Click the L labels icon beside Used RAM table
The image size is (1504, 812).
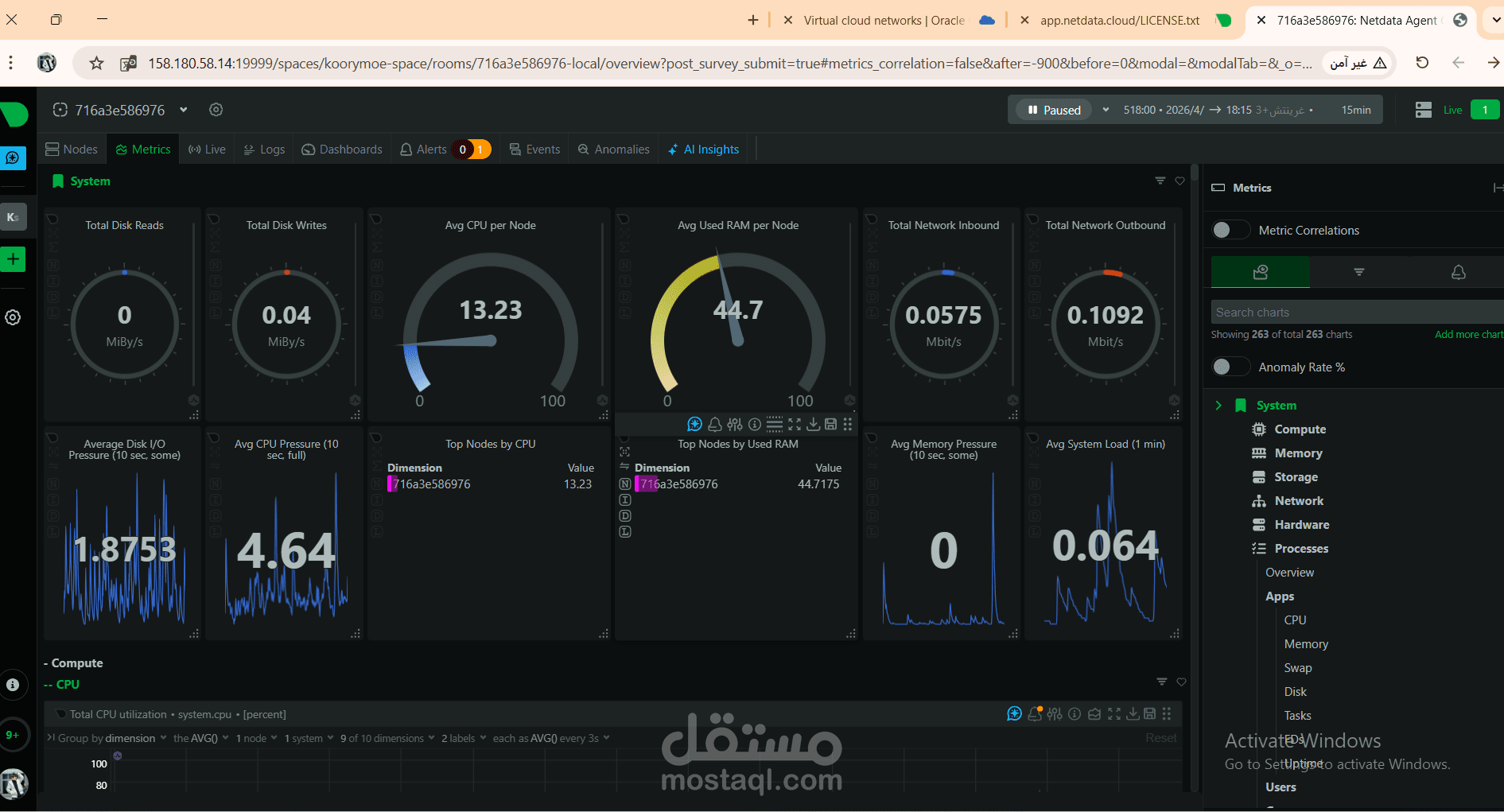click(x=625, y=532)
